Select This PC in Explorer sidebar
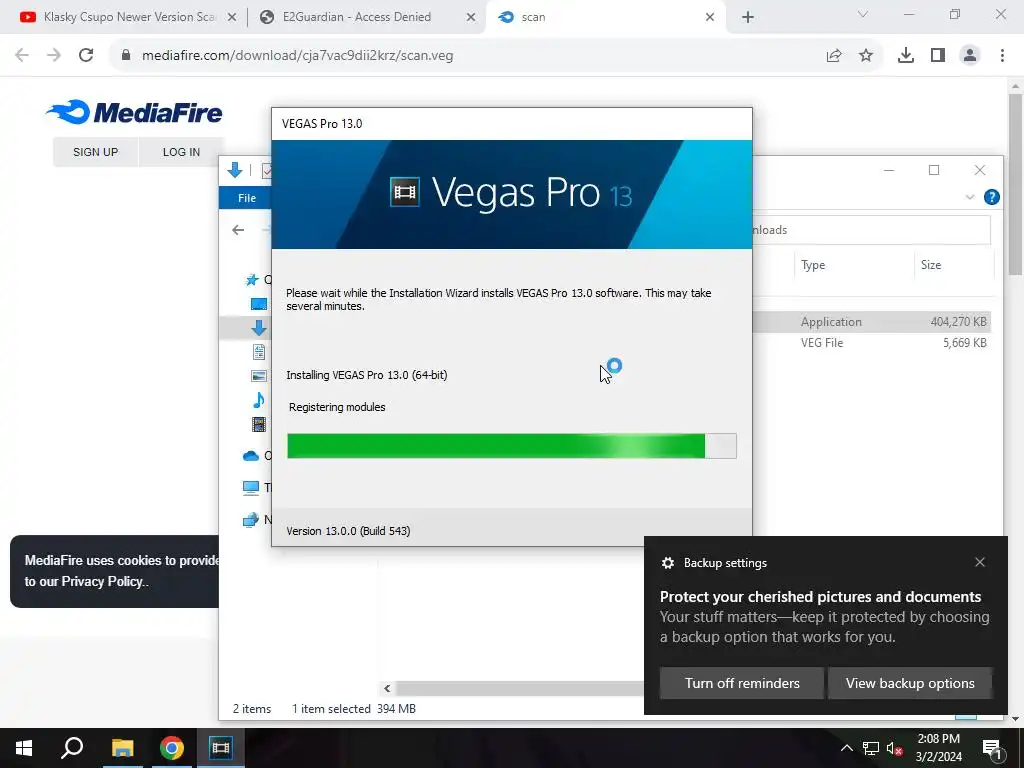This screenshot has width=1024, height=768. coord(251,487)
